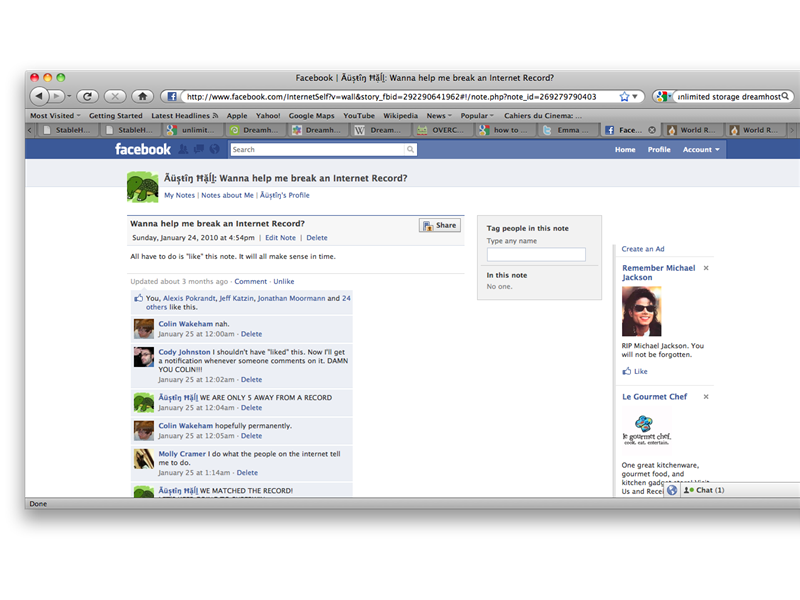Image resolution: width=800 pixels, height=600 pixels.
Task: Open the My Notes link
Action: point(180,195)
